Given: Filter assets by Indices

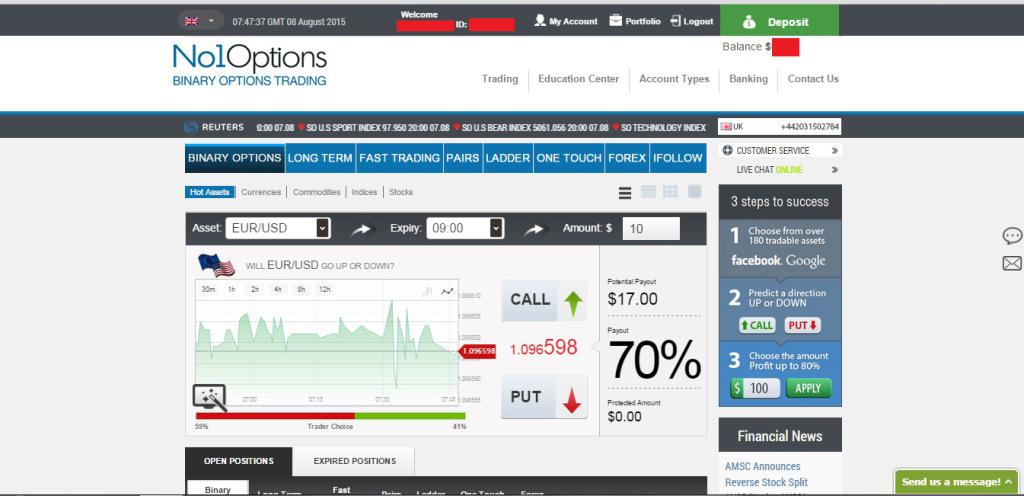Looking at the screenshot, I should tap(364, 192).
